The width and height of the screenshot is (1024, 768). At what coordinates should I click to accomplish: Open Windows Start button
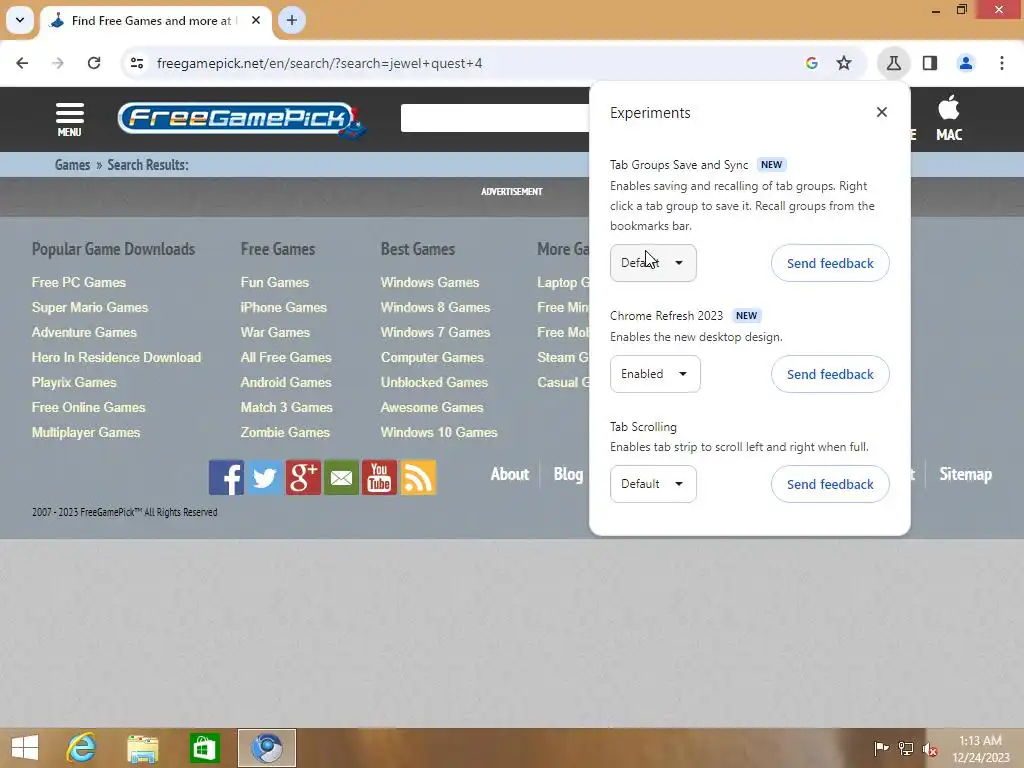(25, 748)
